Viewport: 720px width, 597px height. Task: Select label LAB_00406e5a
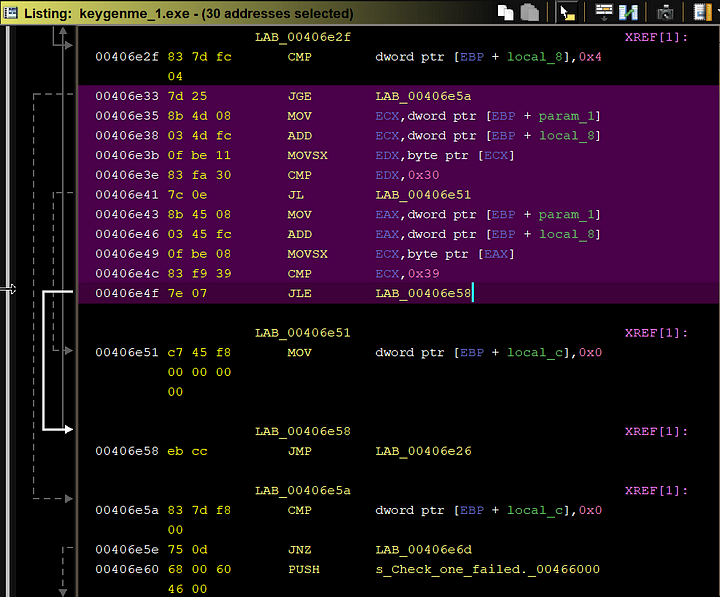pos(303,490)
